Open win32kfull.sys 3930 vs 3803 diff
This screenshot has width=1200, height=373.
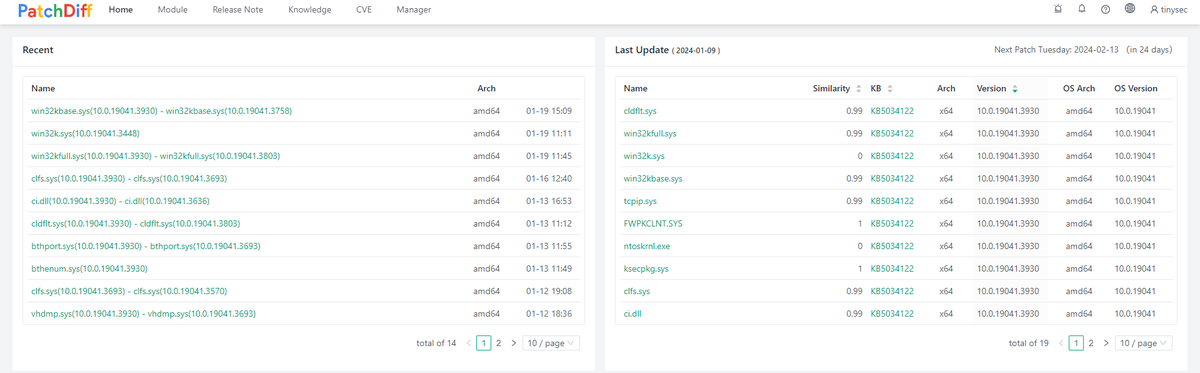[156, 156]
